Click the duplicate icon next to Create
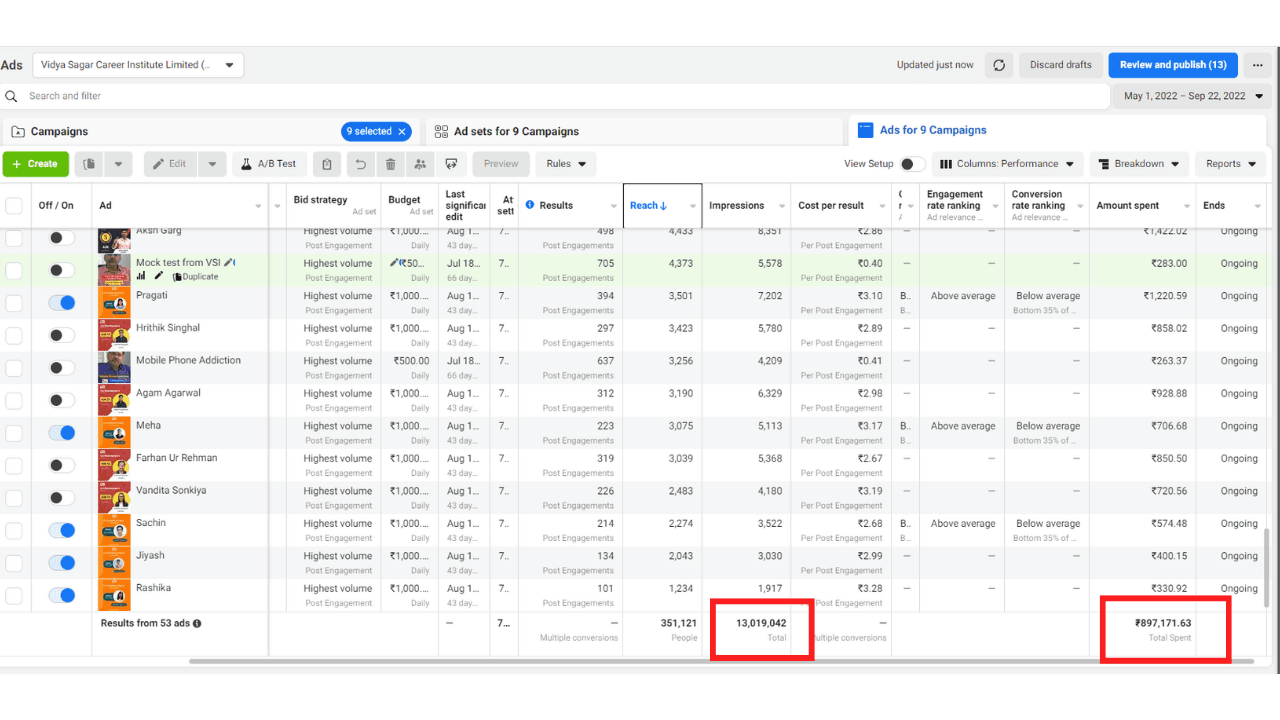The image size is (1280, 720). pos(90,164)
